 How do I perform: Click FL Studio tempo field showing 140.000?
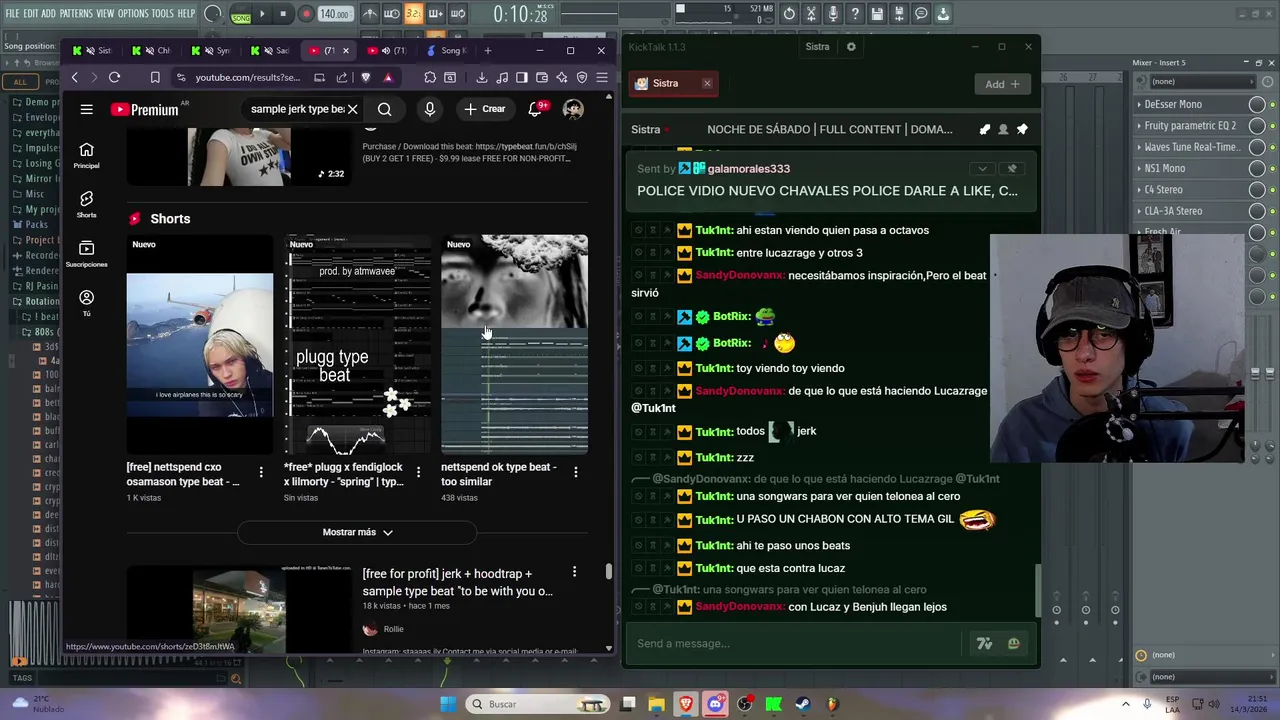click(x=335, y=14)
